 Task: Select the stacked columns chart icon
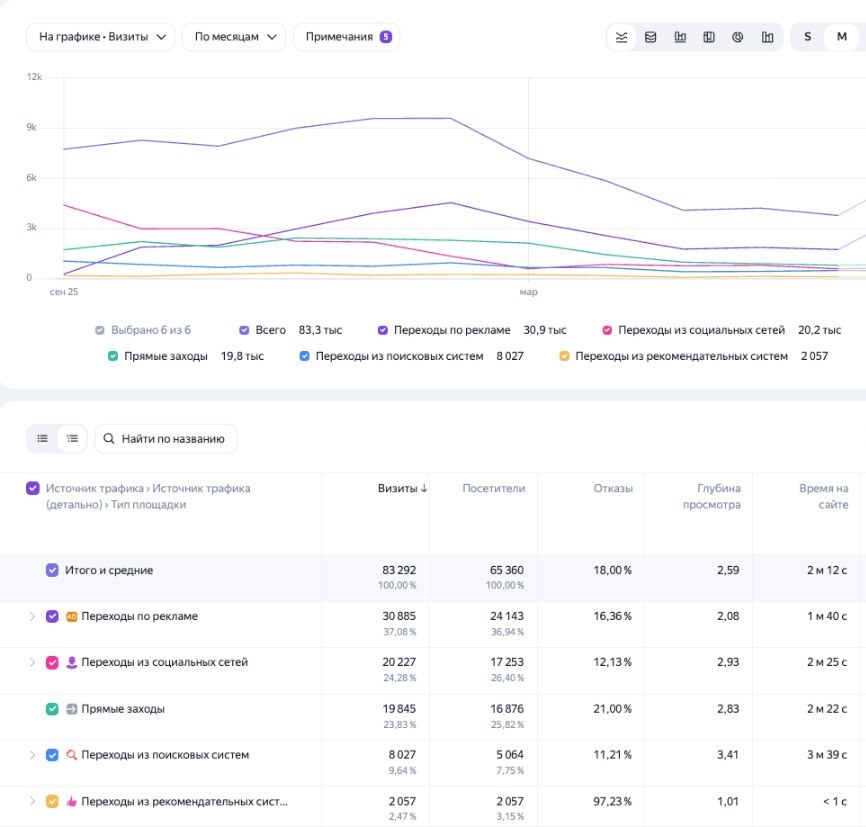point(709,37)
